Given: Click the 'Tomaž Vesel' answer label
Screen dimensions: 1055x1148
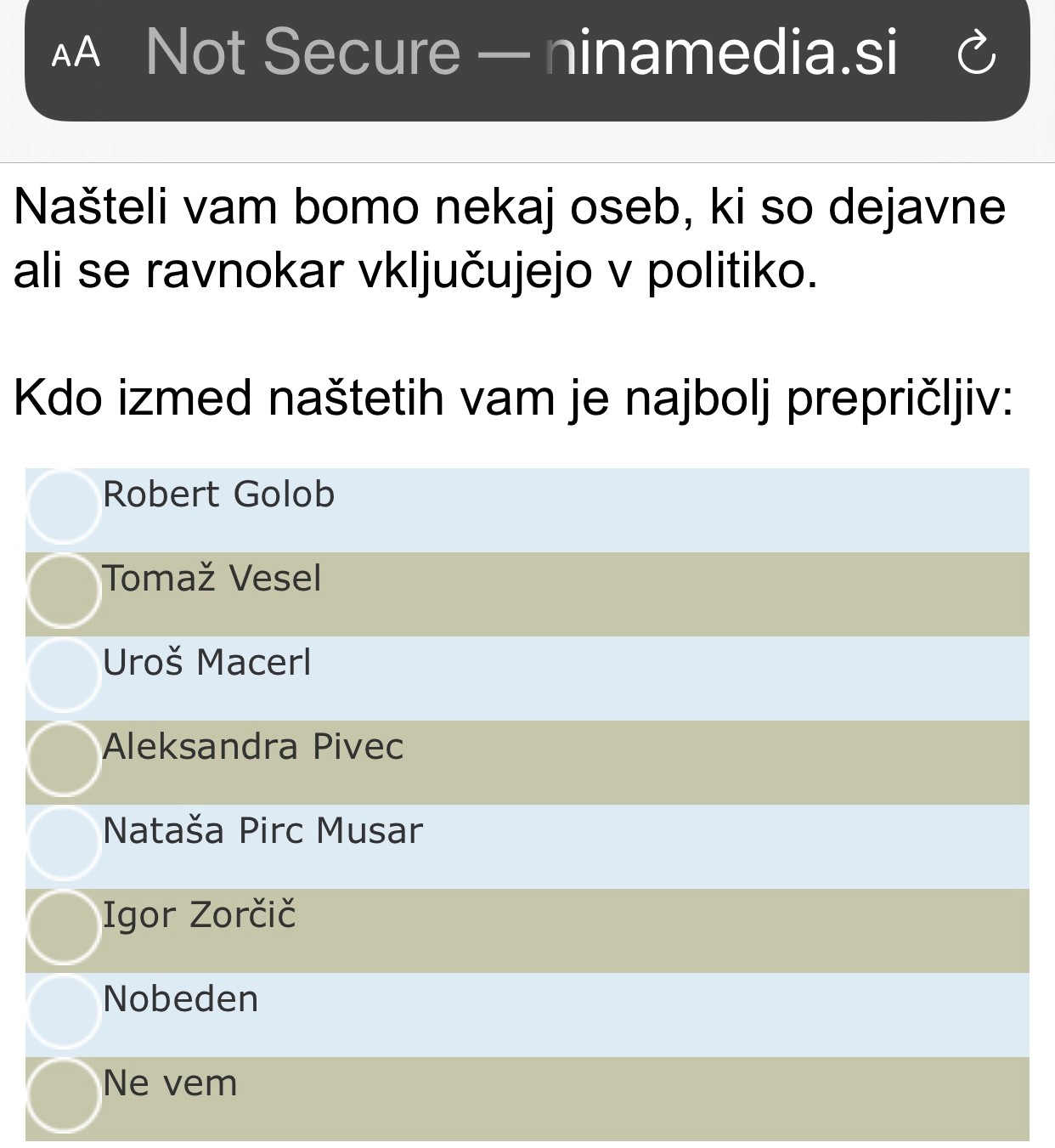Looking at the screenshot, I should (212, 579).
